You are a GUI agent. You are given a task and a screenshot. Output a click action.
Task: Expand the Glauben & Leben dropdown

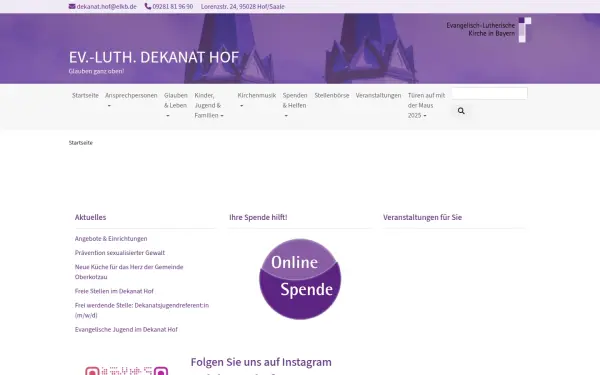(x=176, y=105)
